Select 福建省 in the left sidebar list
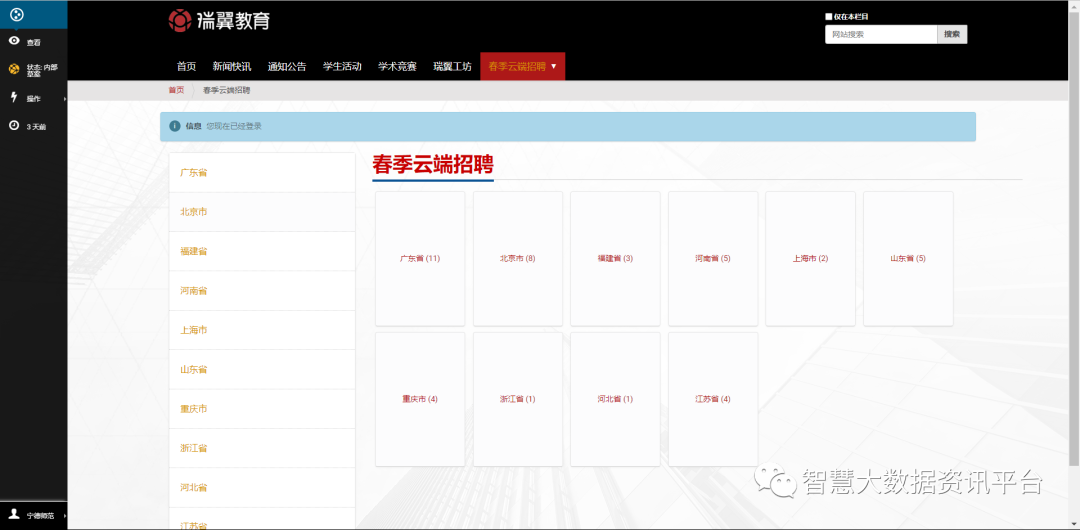1080x530 pixels. tap(262, 251)
